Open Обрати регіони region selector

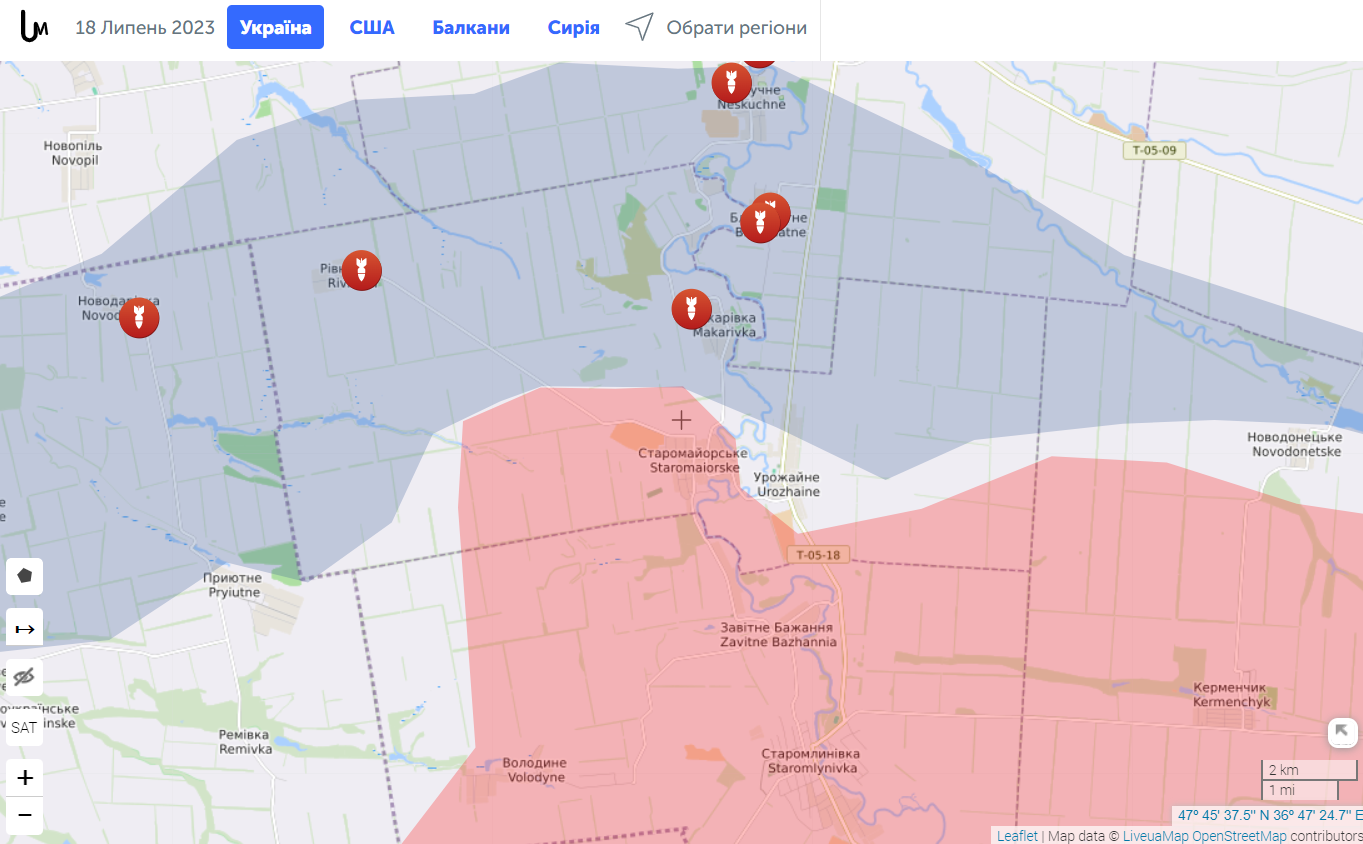(717, 28)
